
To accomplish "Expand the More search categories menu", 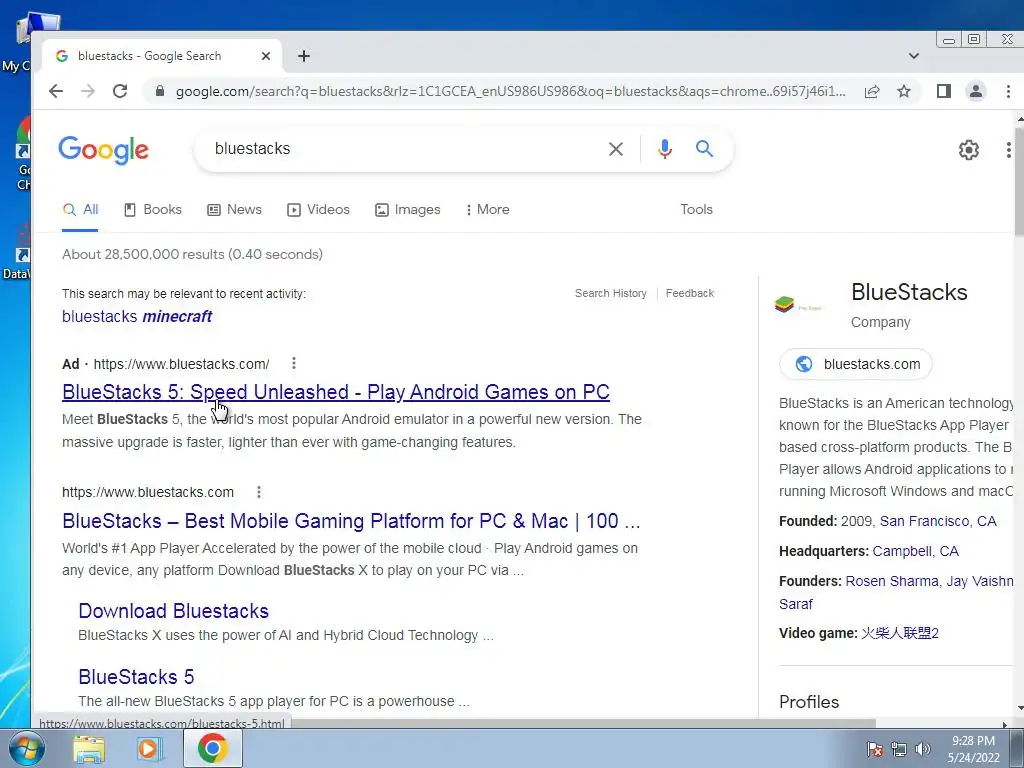I will [487, 210].
